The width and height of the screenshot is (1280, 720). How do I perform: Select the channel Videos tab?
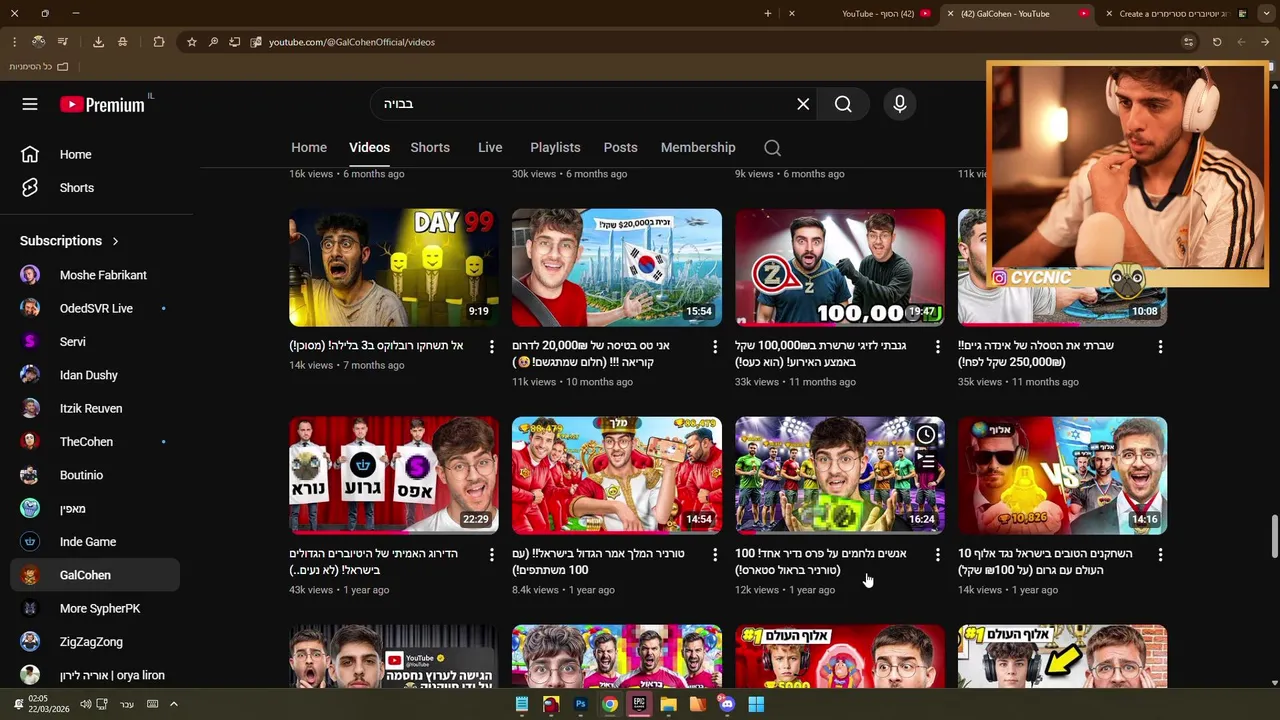coord(369,148)
